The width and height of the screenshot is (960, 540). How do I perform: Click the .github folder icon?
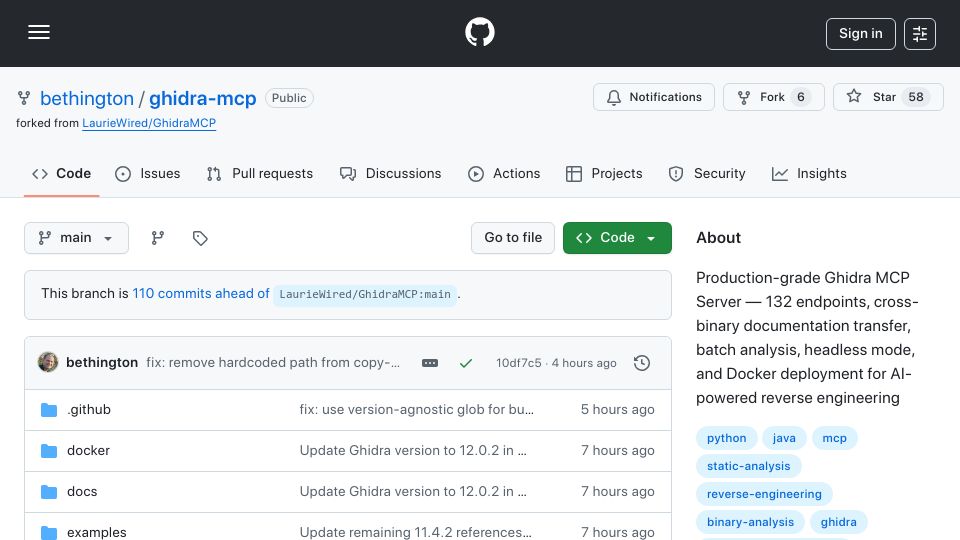(x=49, y=410)
